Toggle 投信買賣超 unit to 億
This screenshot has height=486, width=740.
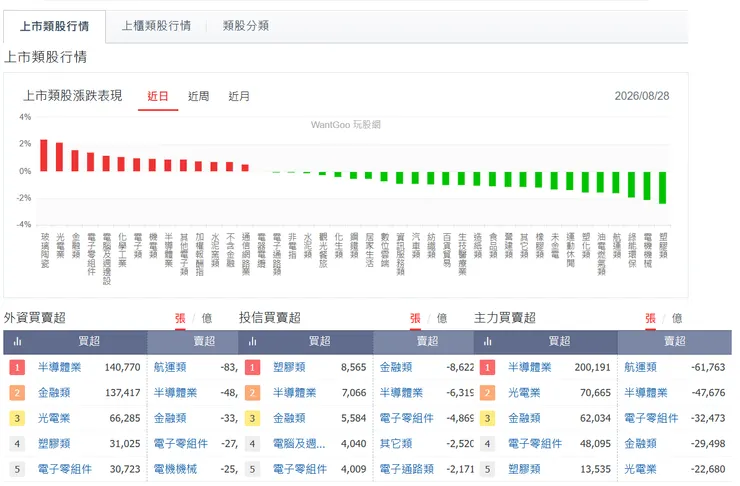click(x=442, y=318)
